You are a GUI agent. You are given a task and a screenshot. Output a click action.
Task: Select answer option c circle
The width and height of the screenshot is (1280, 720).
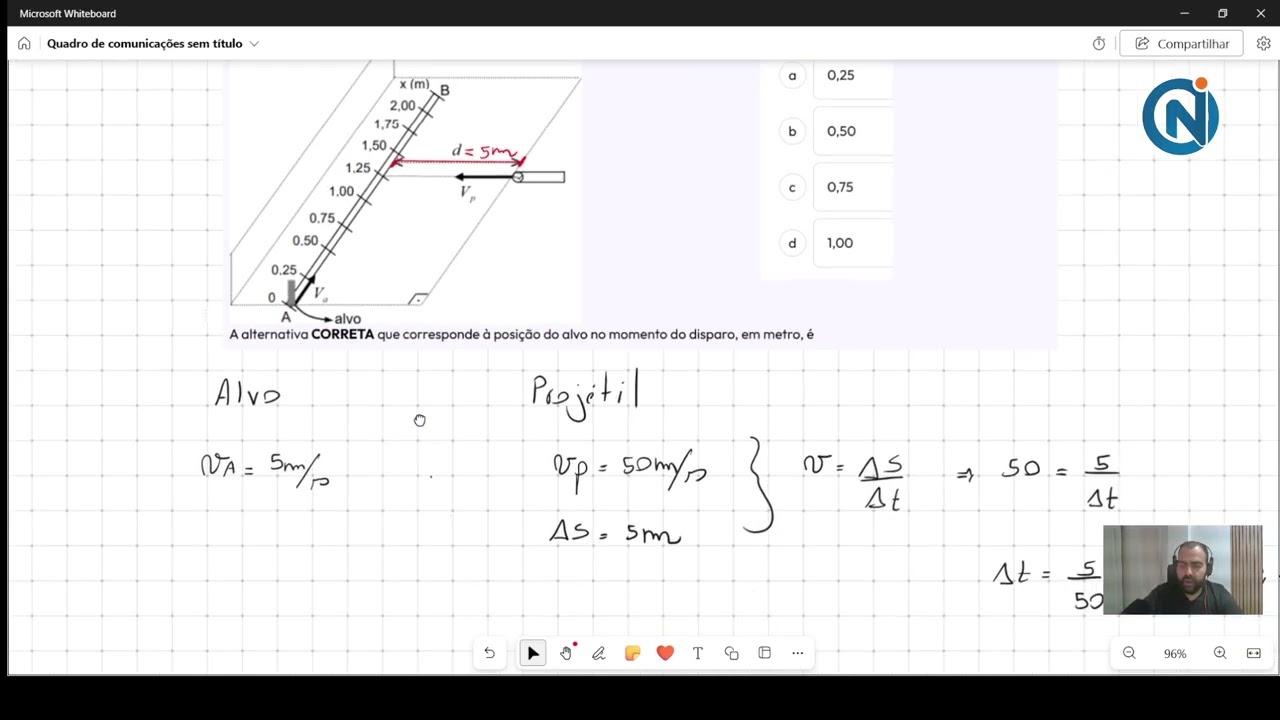[x=793, y=187]
